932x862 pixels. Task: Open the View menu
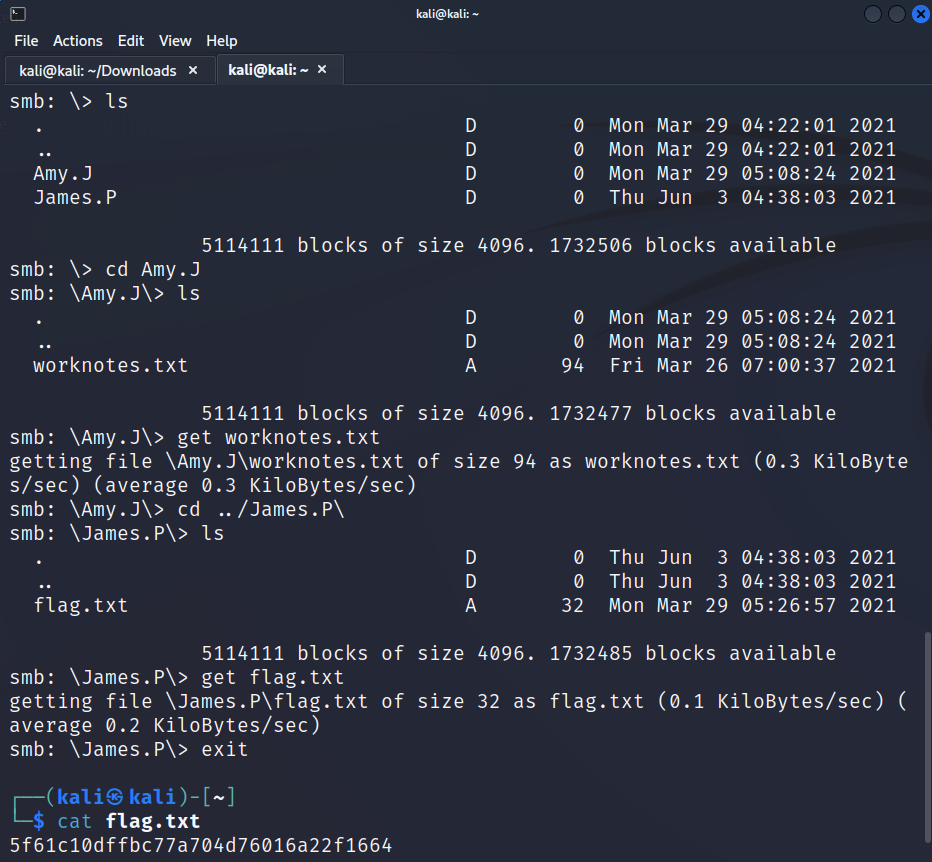coord(175,41)
